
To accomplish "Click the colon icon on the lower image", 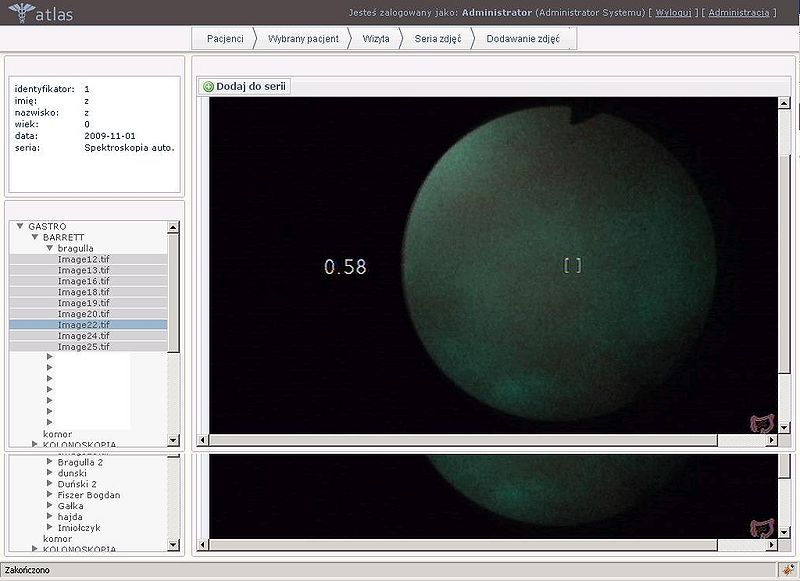I will pyautogui.click(x=763, y=528).
